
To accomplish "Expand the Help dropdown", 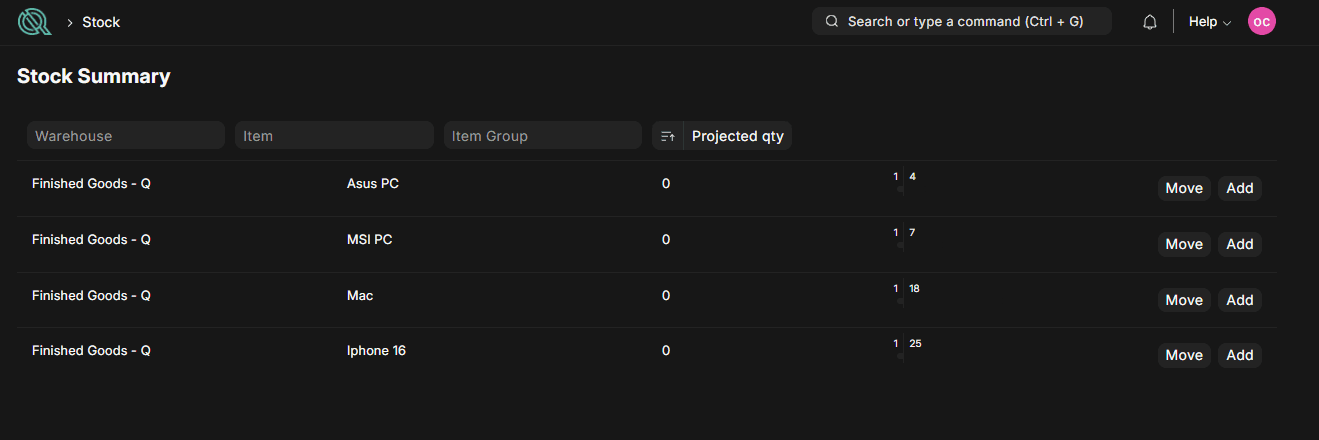I will pyautogui.click(x=1209, y=22).
